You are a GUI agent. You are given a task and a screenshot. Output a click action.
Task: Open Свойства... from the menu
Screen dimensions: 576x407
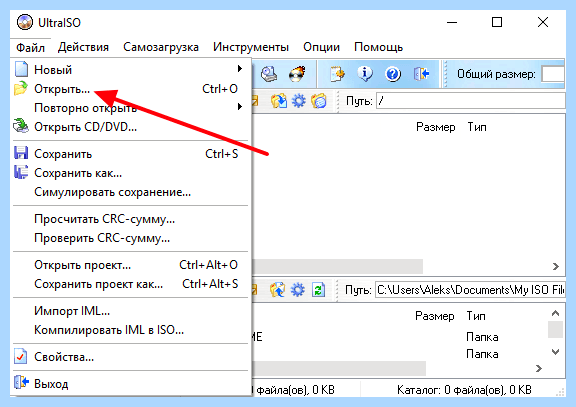point(130,357)
